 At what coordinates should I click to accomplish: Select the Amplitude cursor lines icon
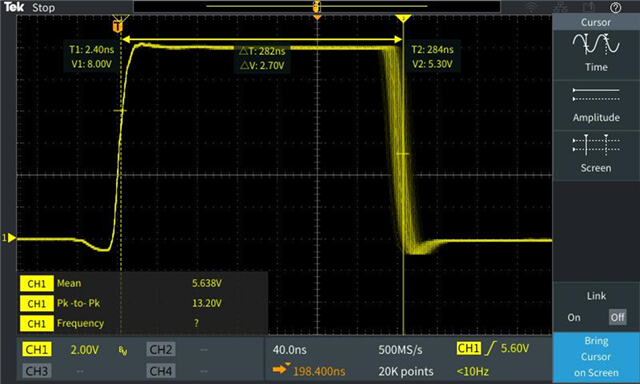click(x=596, y=95)
